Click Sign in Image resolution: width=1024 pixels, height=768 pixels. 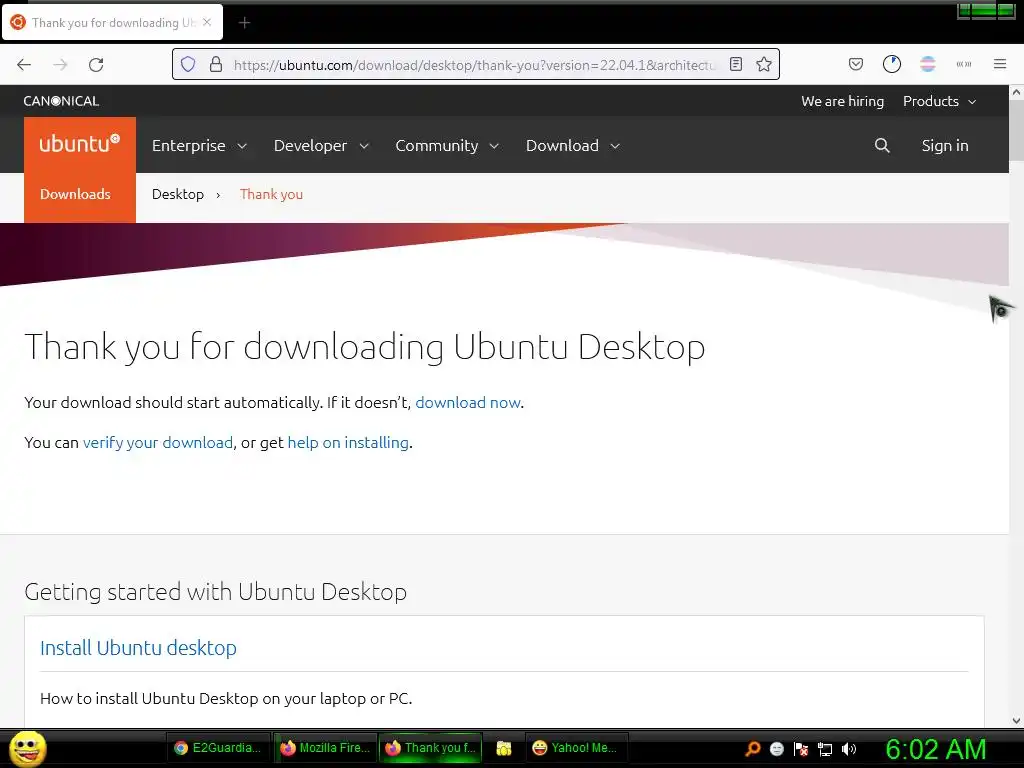[x=944, y=145]
